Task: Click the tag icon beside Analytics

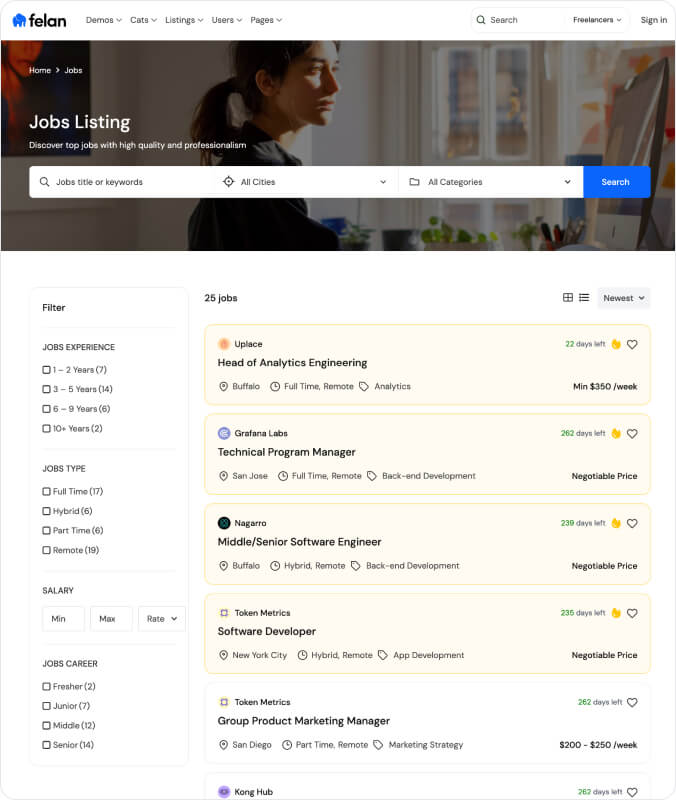Action: (x=364, y=386)
